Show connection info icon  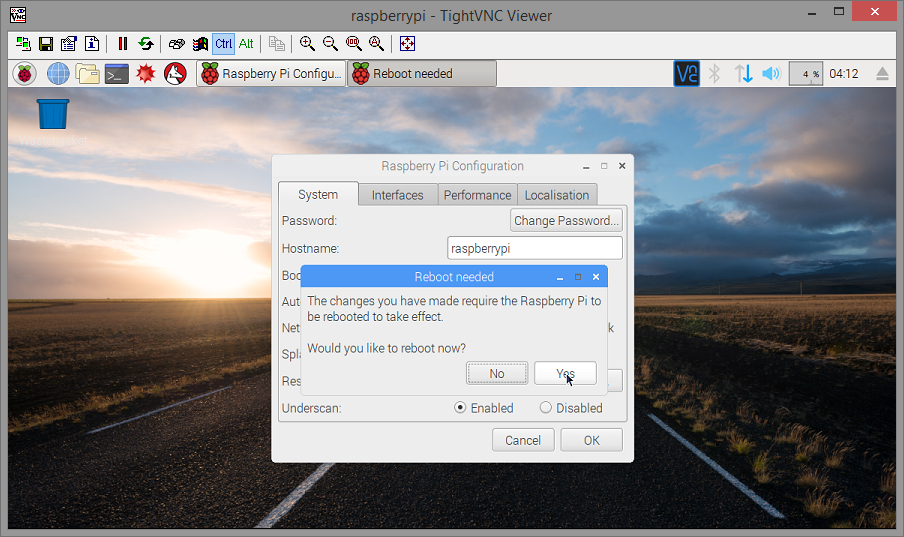pos(92,44)
